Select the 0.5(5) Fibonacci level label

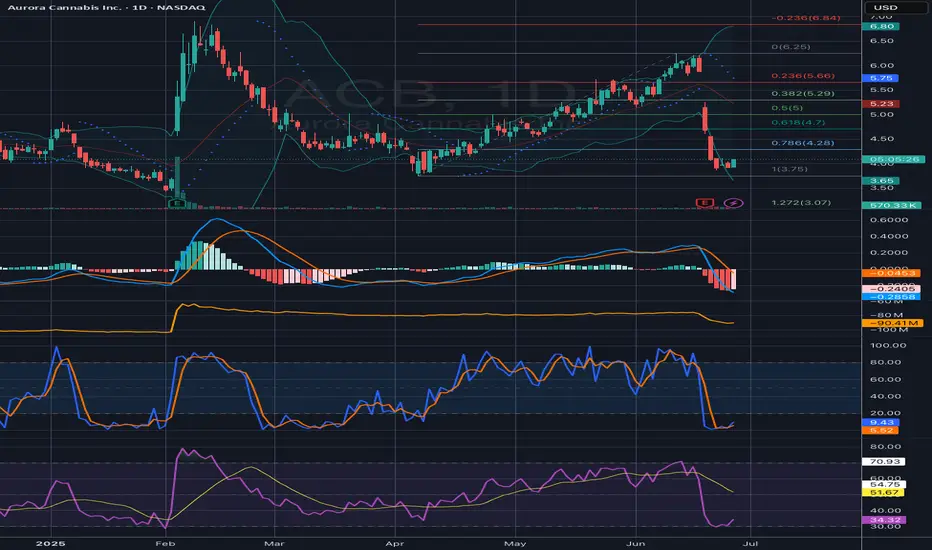tap(788, 108)
